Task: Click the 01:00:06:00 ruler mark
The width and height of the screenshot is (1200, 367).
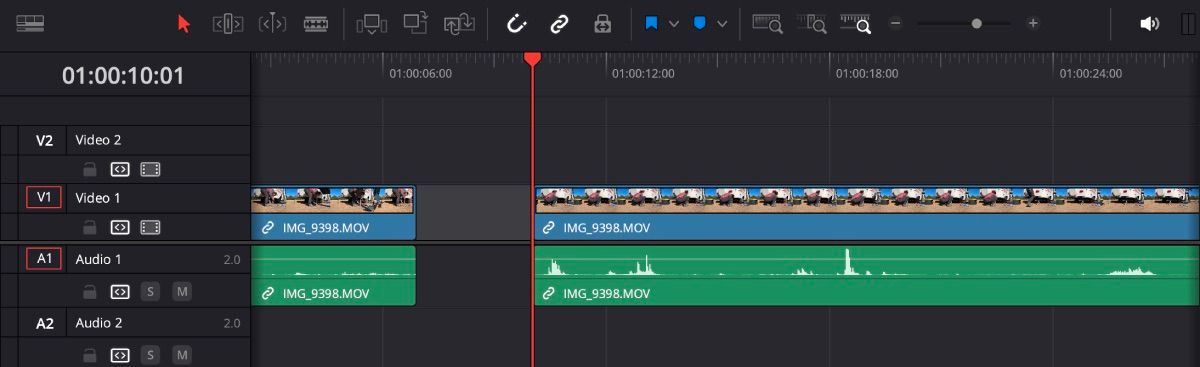Action: coord(420,73)
